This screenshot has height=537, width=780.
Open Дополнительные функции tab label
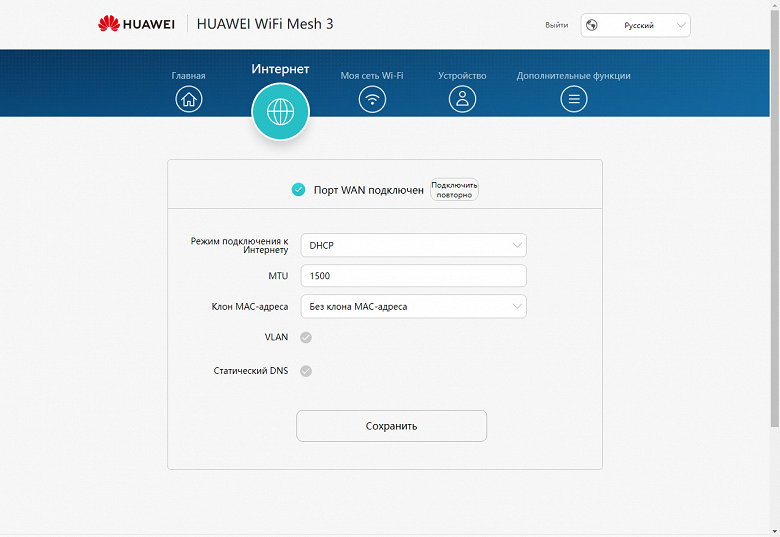[574, 76]
